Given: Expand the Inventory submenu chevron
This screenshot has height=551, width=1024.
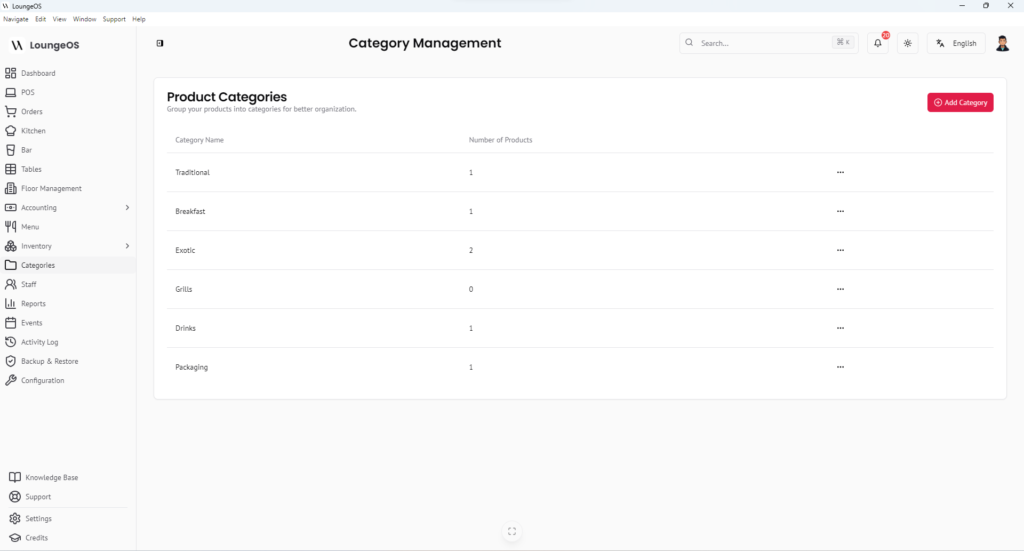Looking at the screenshot, I should (127, 246).
